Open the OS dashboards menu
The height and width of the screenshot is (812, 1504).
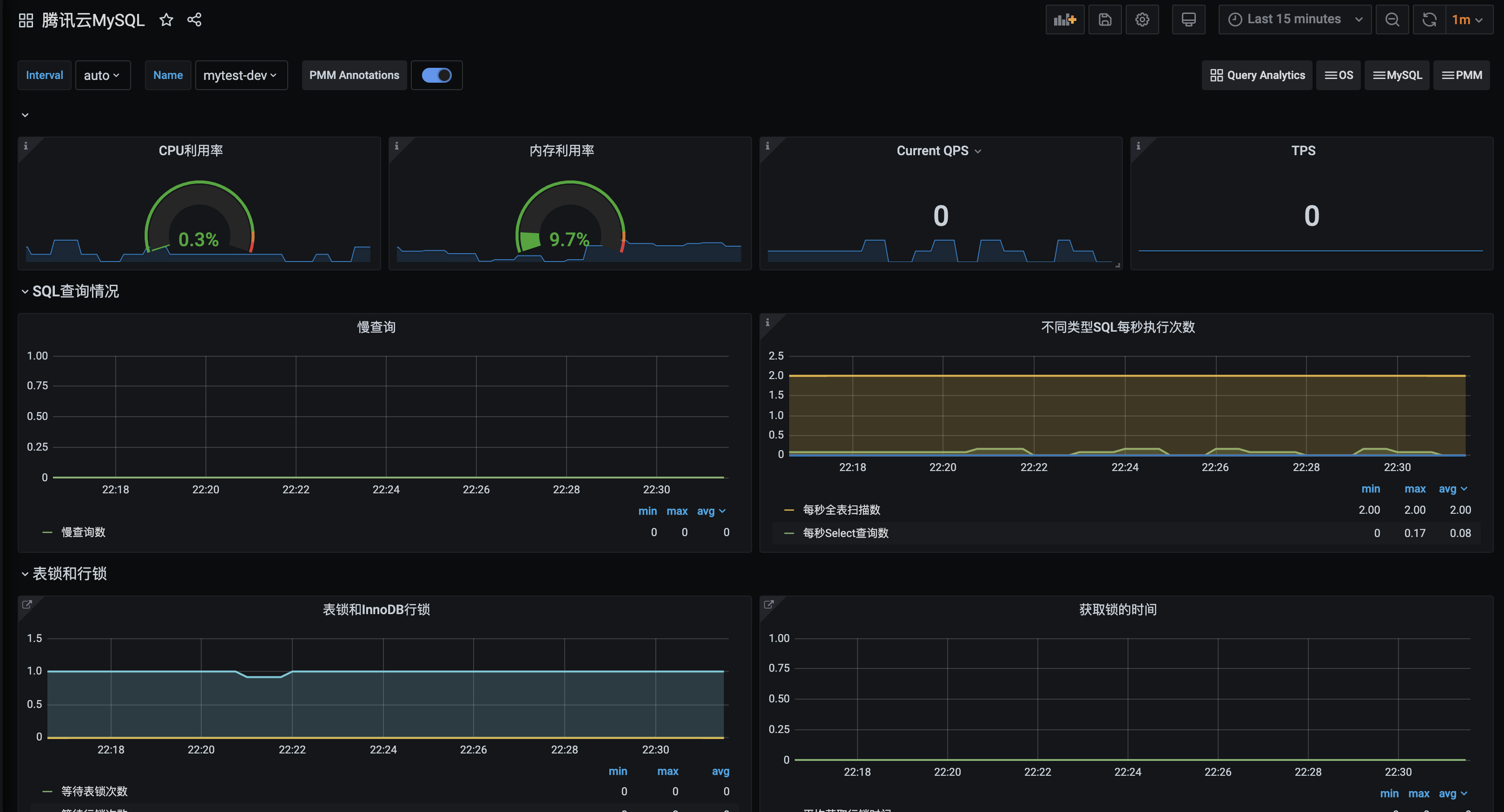1338,75
